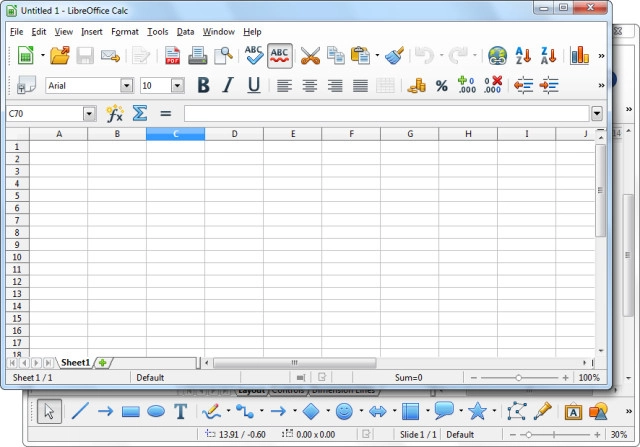Select the Sheet1 tab

tap(76, 362)
